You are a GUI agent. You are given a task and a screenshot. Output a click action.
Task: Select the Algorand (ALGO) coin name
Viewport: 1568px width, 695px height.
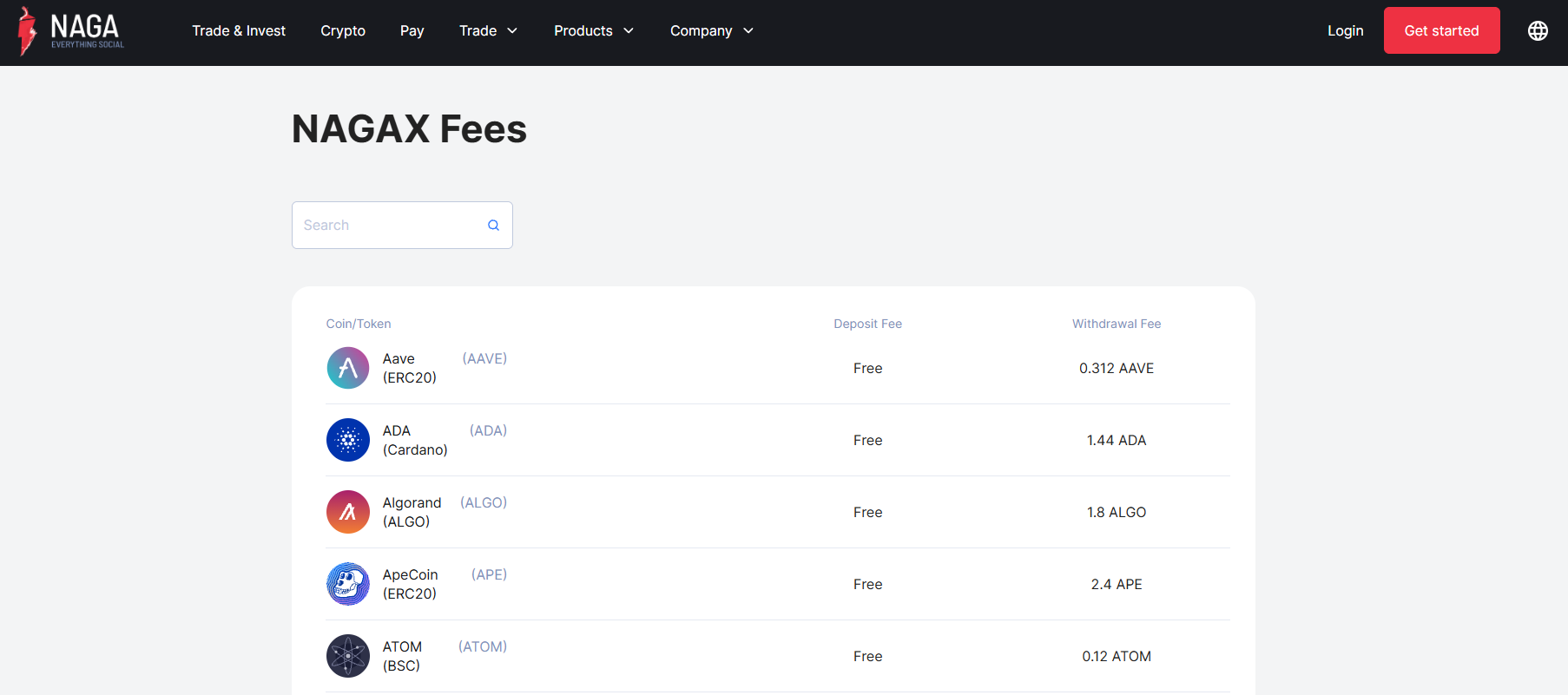point(412,512)
